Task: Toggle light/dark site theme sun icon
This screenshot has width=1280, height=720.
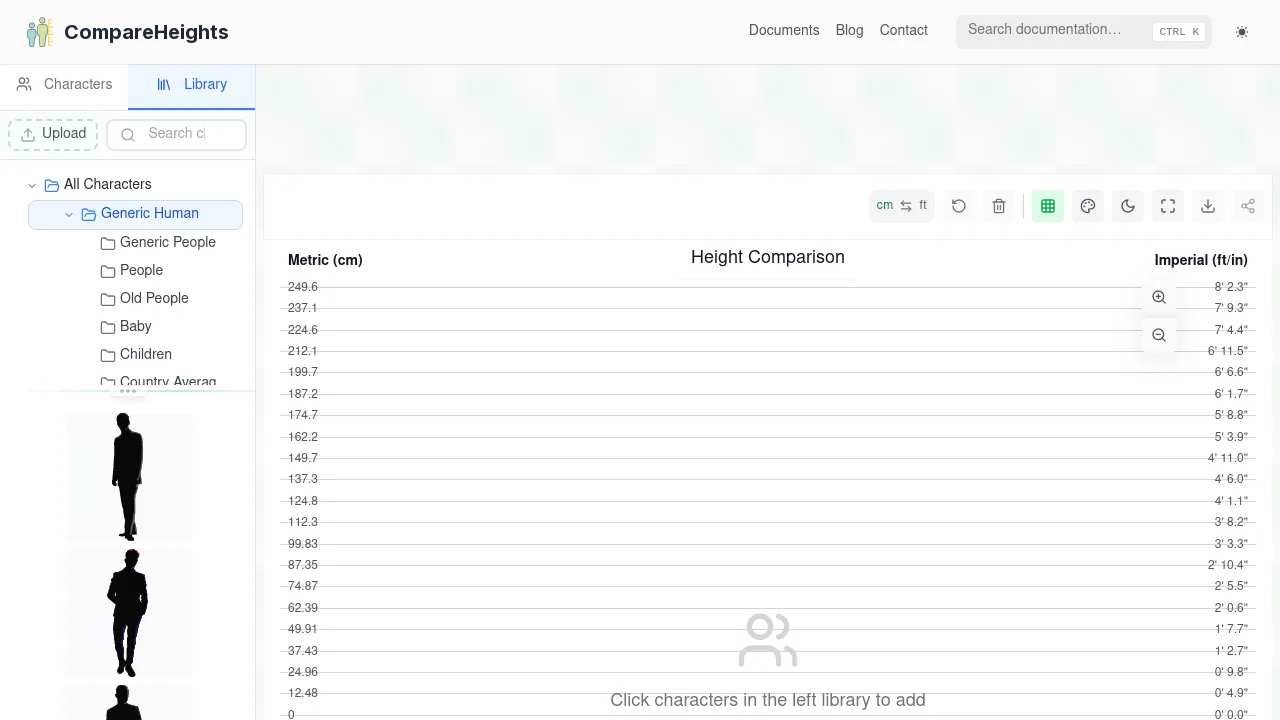Action: pyautogui.click(x=1242, y=32)
